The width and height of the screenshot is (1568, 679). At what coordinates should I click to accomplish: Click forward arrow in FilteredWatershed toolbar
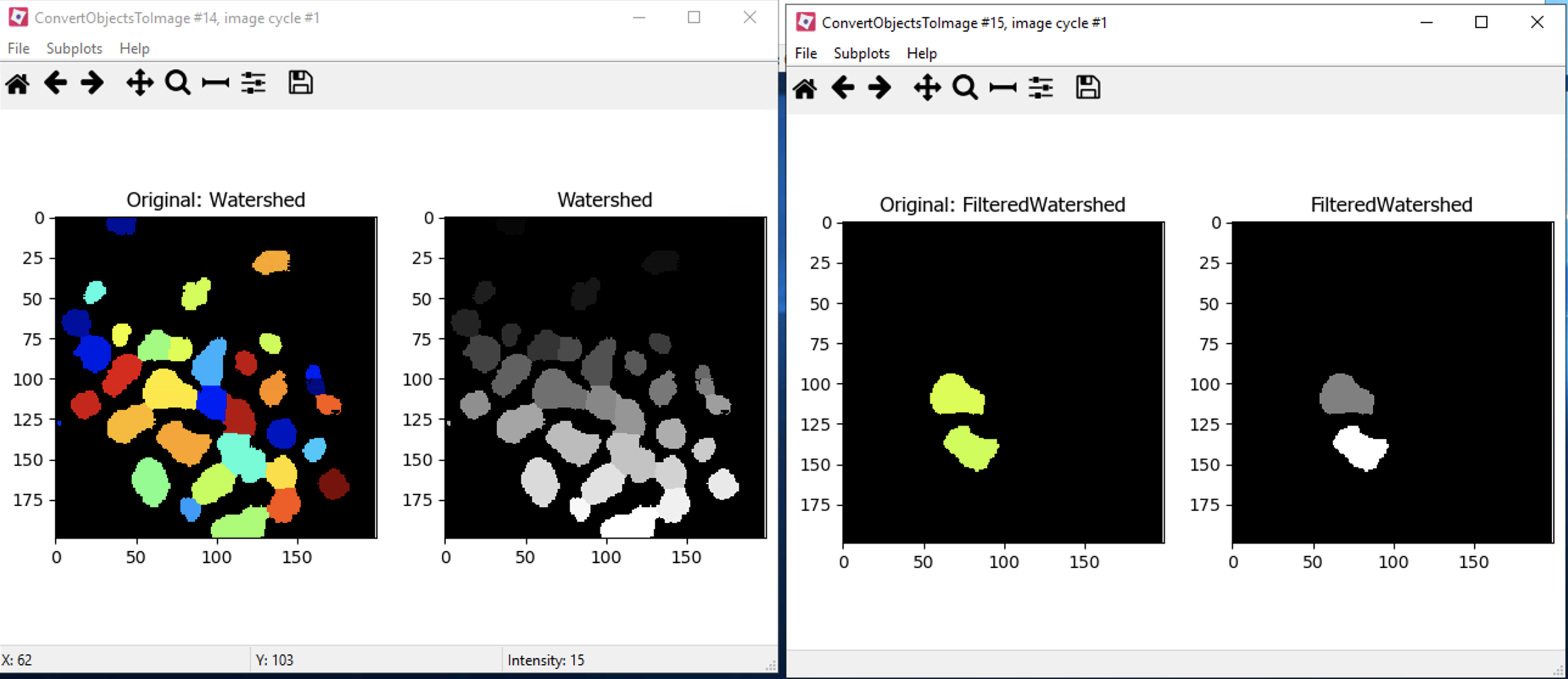878,88
